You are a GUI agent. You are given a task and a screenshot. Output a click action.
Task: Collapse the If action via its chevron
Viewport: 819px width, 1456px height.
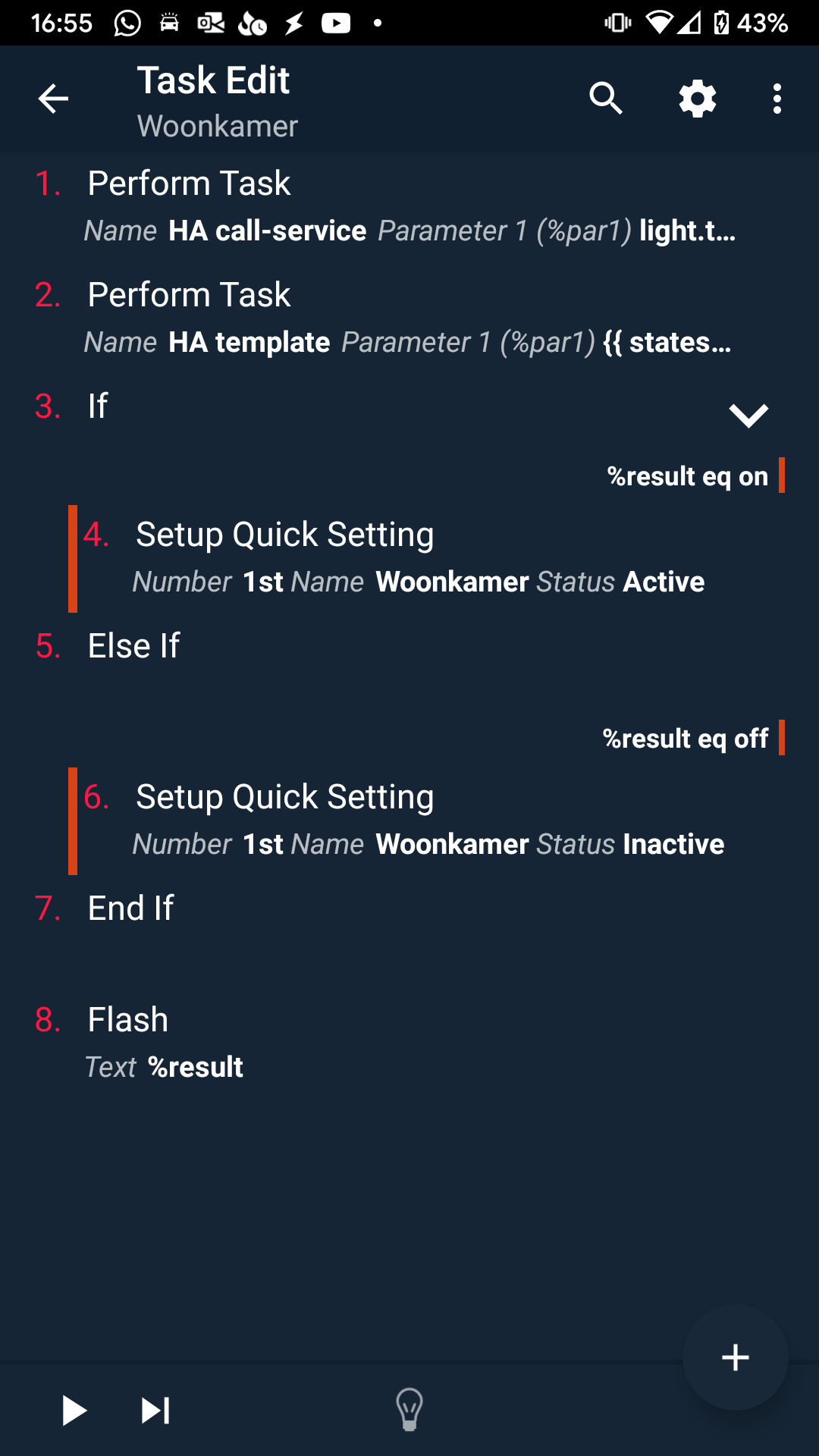click(x=748, y=414)
